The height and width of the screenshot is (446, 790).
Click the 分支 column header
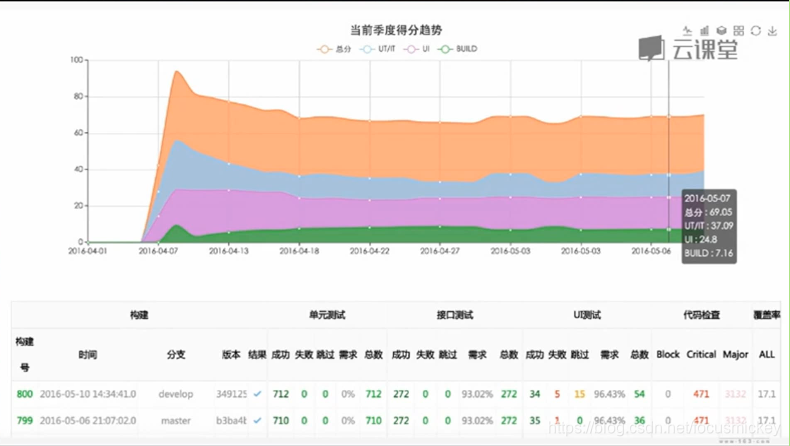(176, 355)
